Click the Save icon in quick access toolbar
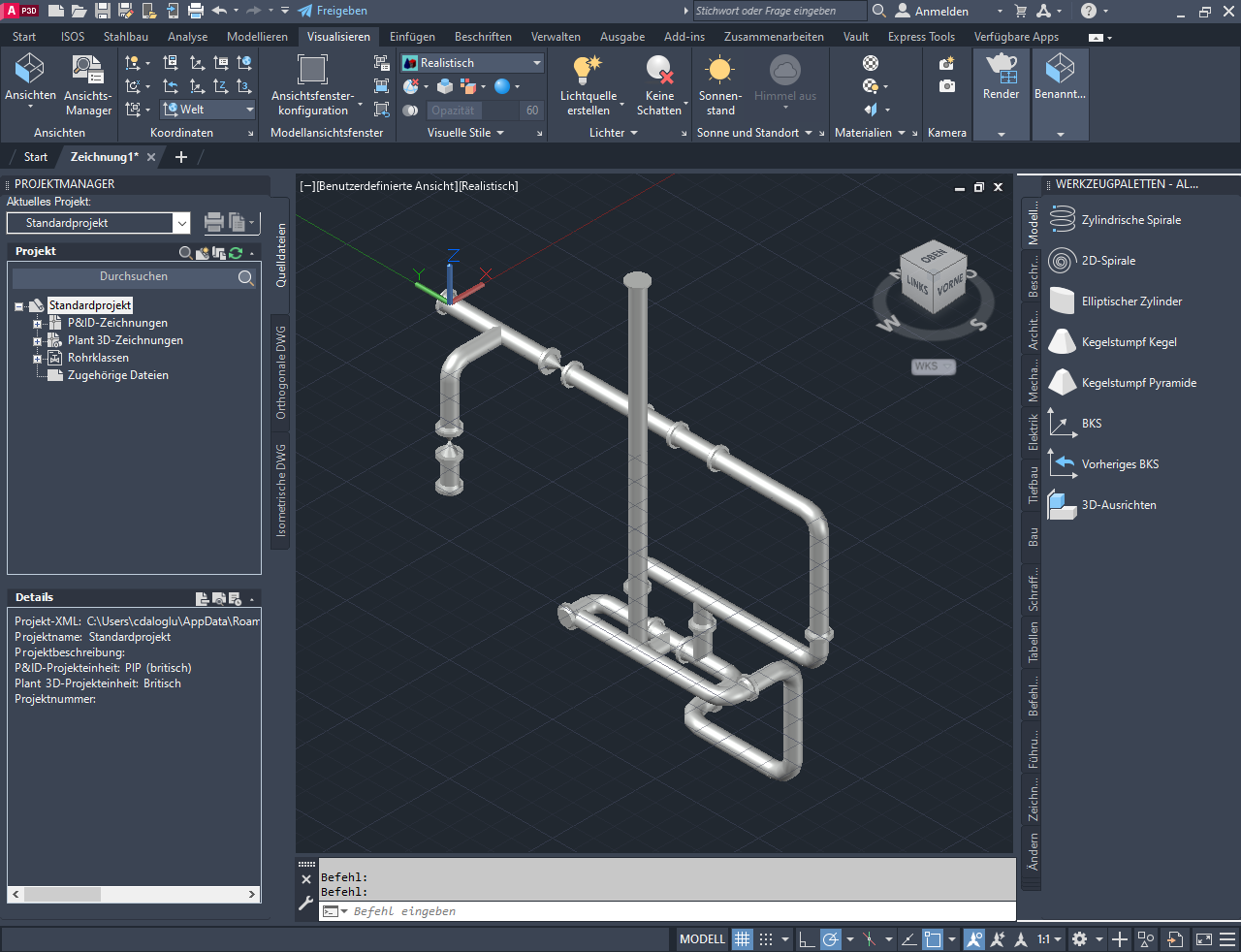Screen dimensions: 1241x952 tap(102, 11)
